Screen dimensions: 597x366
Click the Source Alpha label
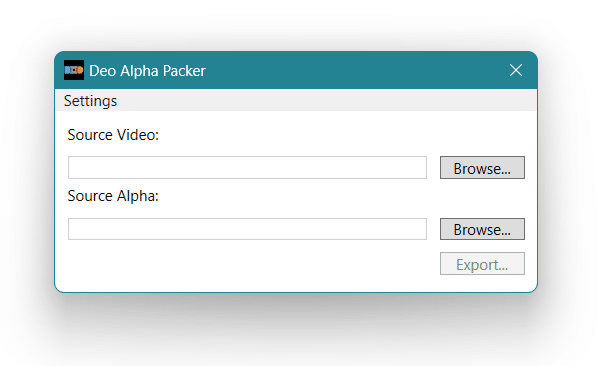(113, 196)
